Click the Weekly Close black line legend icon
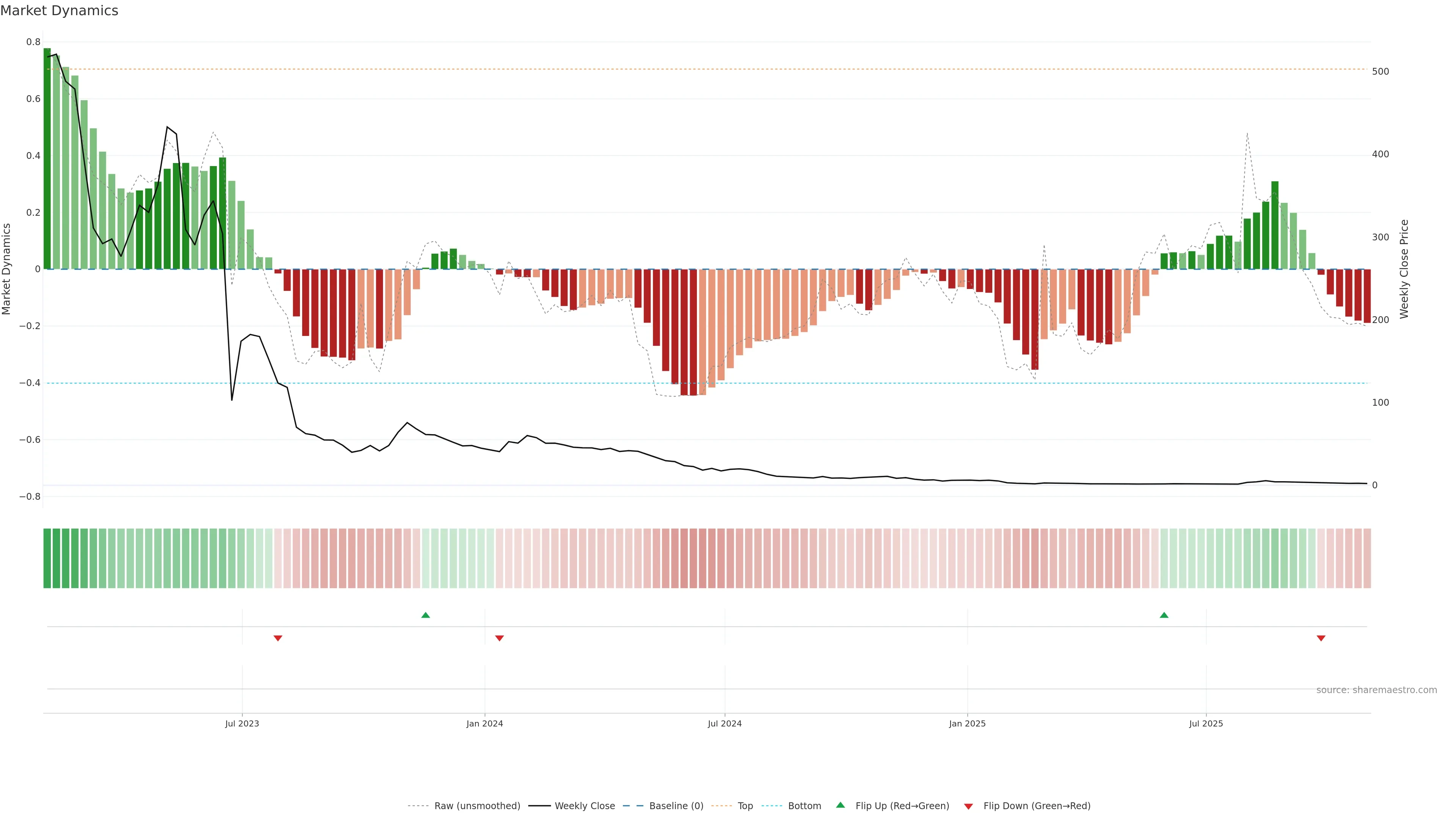1456x819 pixels. point(539,806)
